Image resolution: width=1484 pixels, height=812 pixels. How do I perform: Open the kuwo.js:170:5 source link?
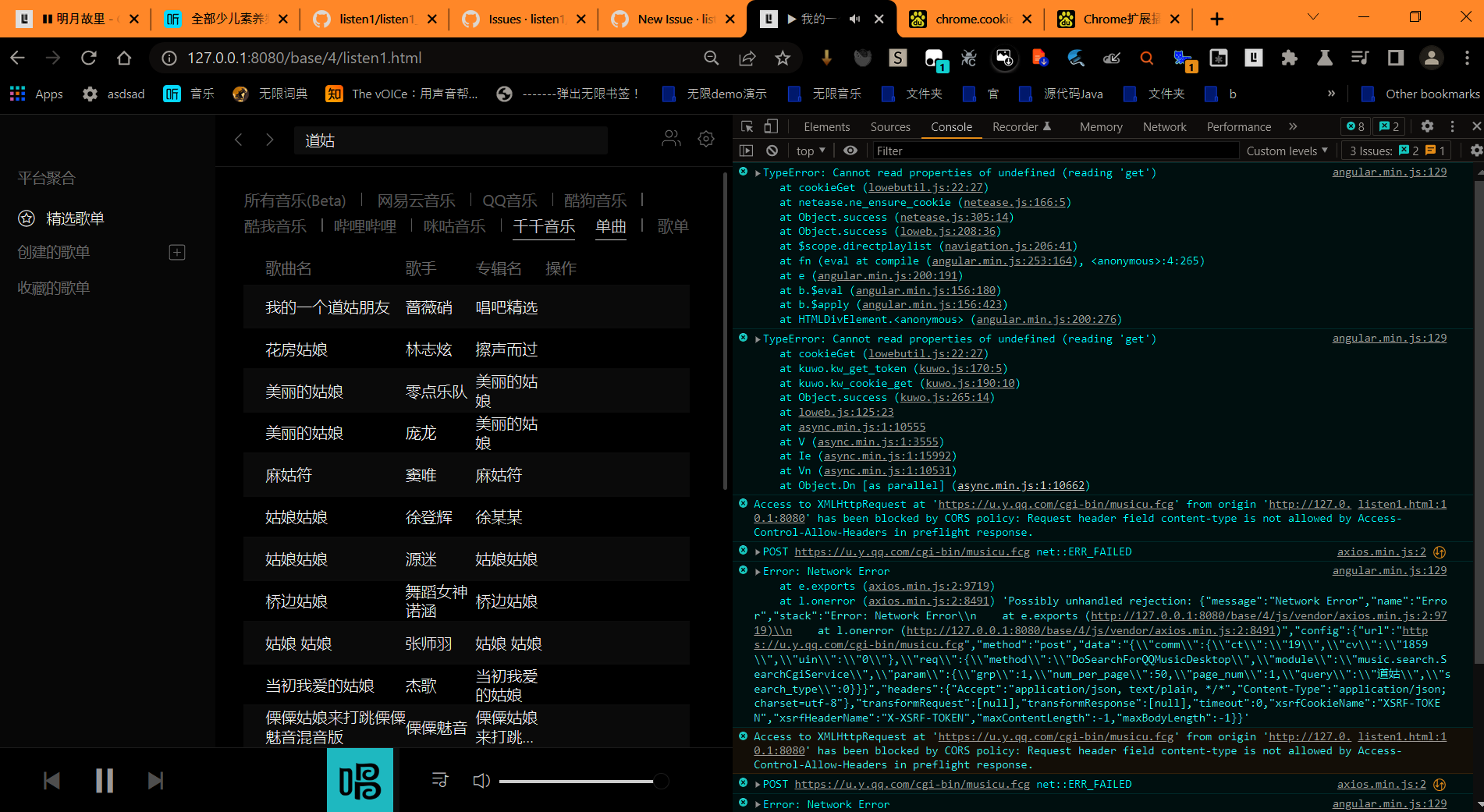pos(960,369)
